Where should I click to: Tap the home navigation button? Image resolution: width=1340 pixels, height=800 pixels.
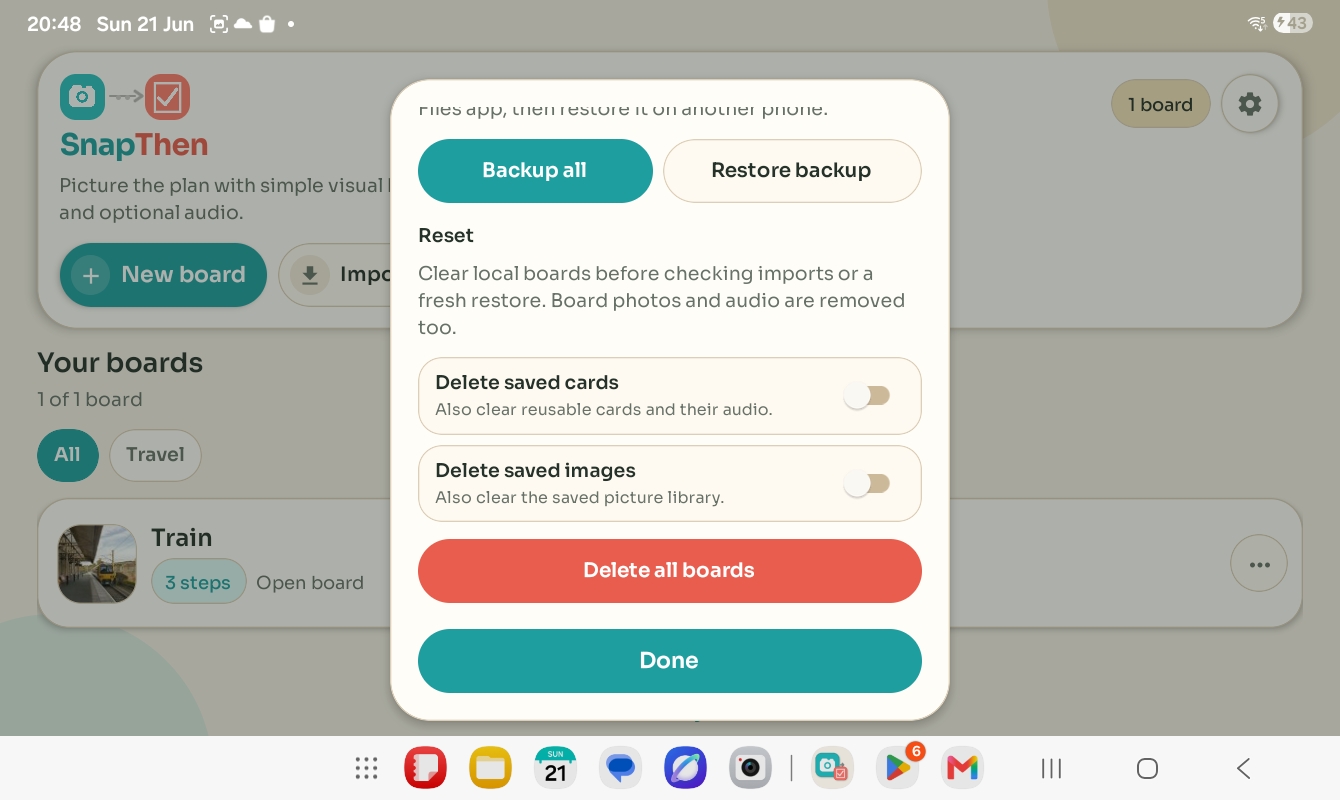click(x=1147, y=768)
